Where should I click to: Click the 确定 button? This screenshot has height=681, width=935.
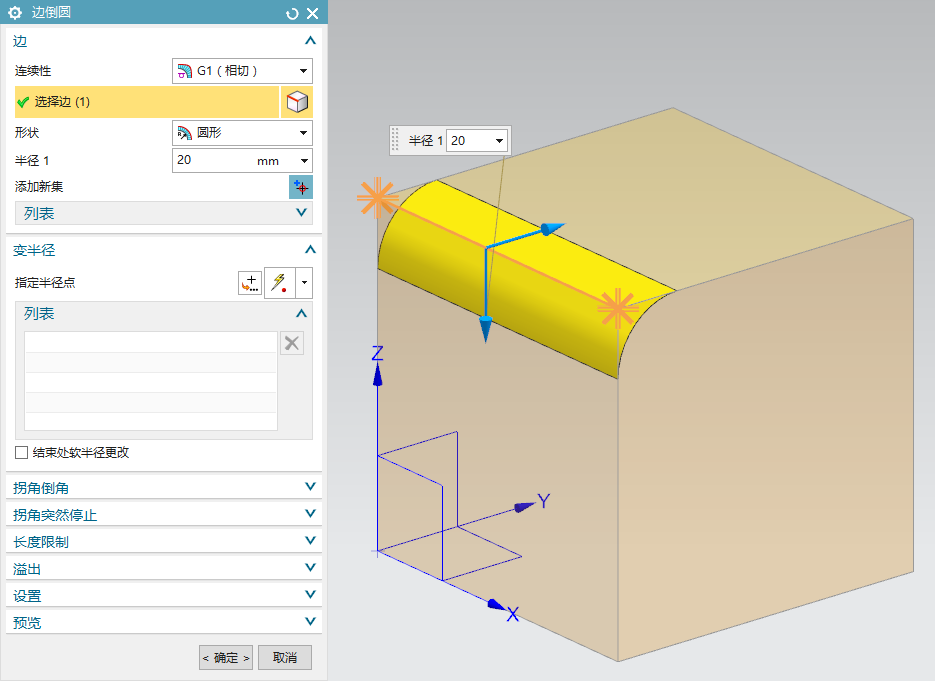[226, 658]
